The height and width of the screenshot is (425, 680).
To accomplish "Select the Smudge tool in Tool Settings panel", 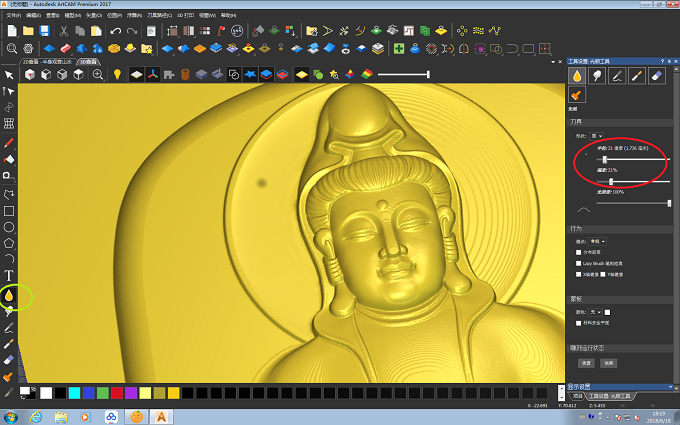I will tap(597, 76).
